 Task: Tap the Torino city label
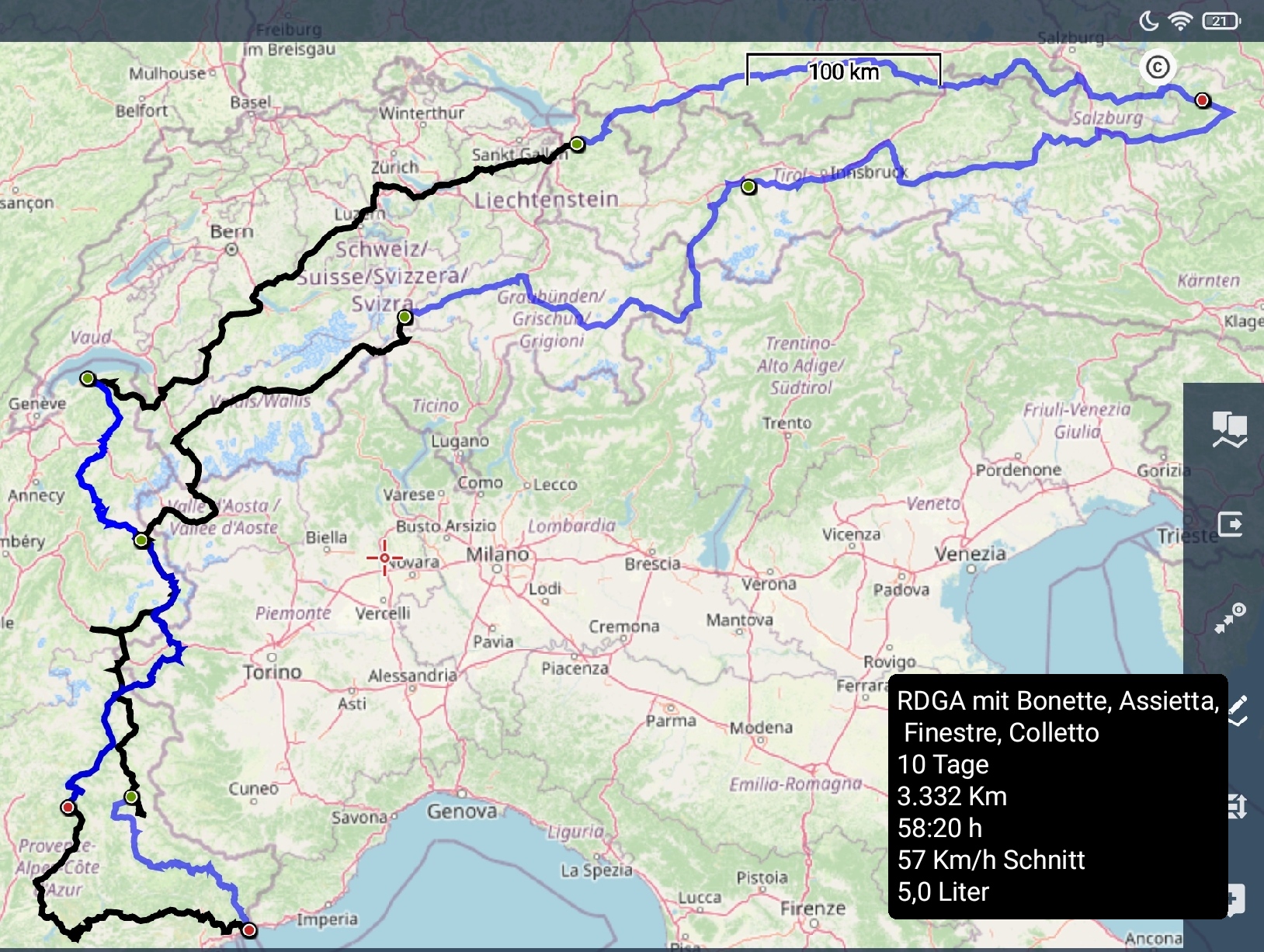272,672
